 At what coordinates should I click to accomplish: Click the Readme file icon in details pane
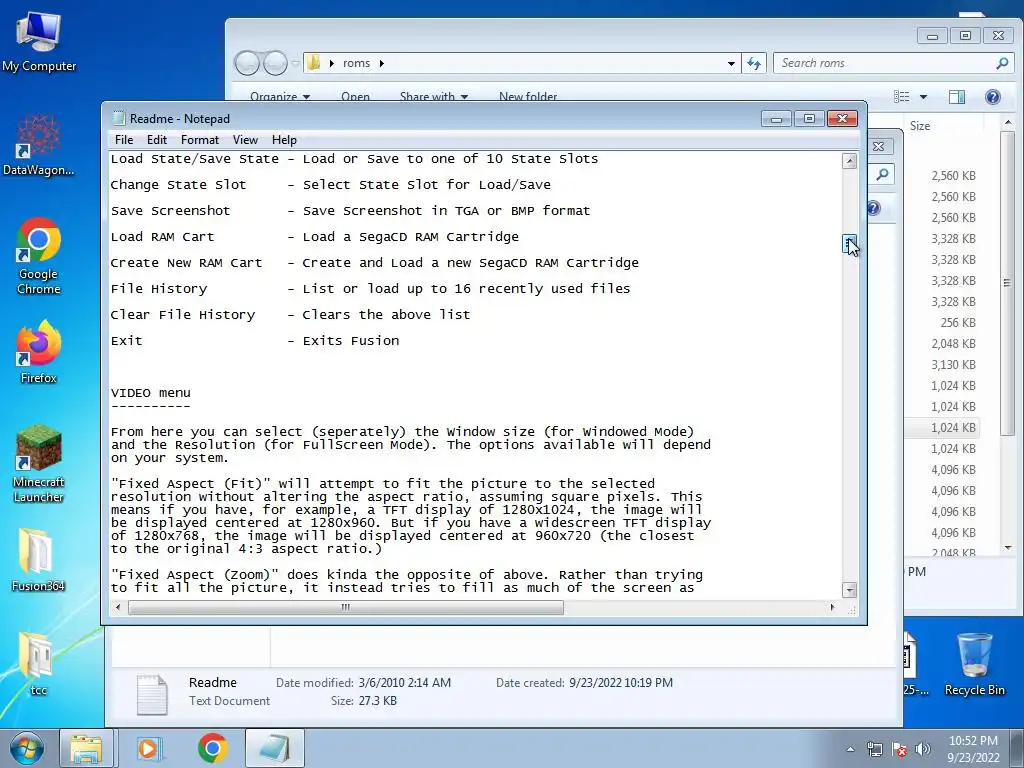tap(152, 694)
